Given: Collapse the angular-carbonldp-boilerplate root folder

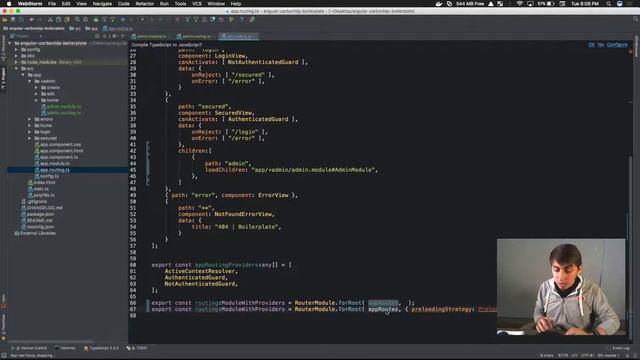Looking at the screenshot, I should (x=10, y=43).
